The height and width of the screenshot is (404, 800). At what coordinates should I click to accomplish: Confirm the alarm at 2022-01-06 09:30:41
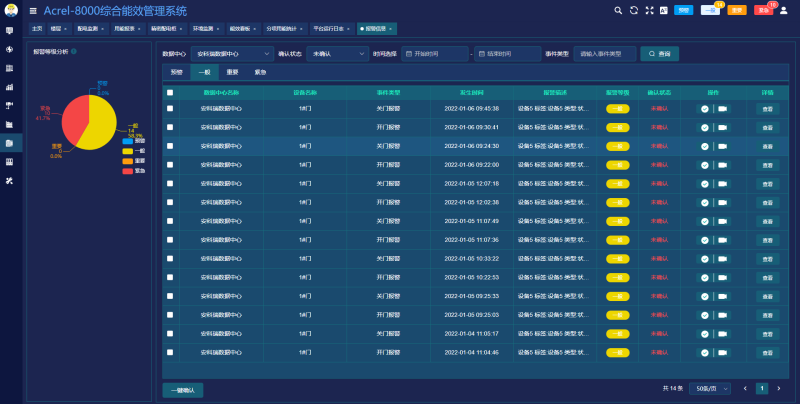(x=705, y=128)
